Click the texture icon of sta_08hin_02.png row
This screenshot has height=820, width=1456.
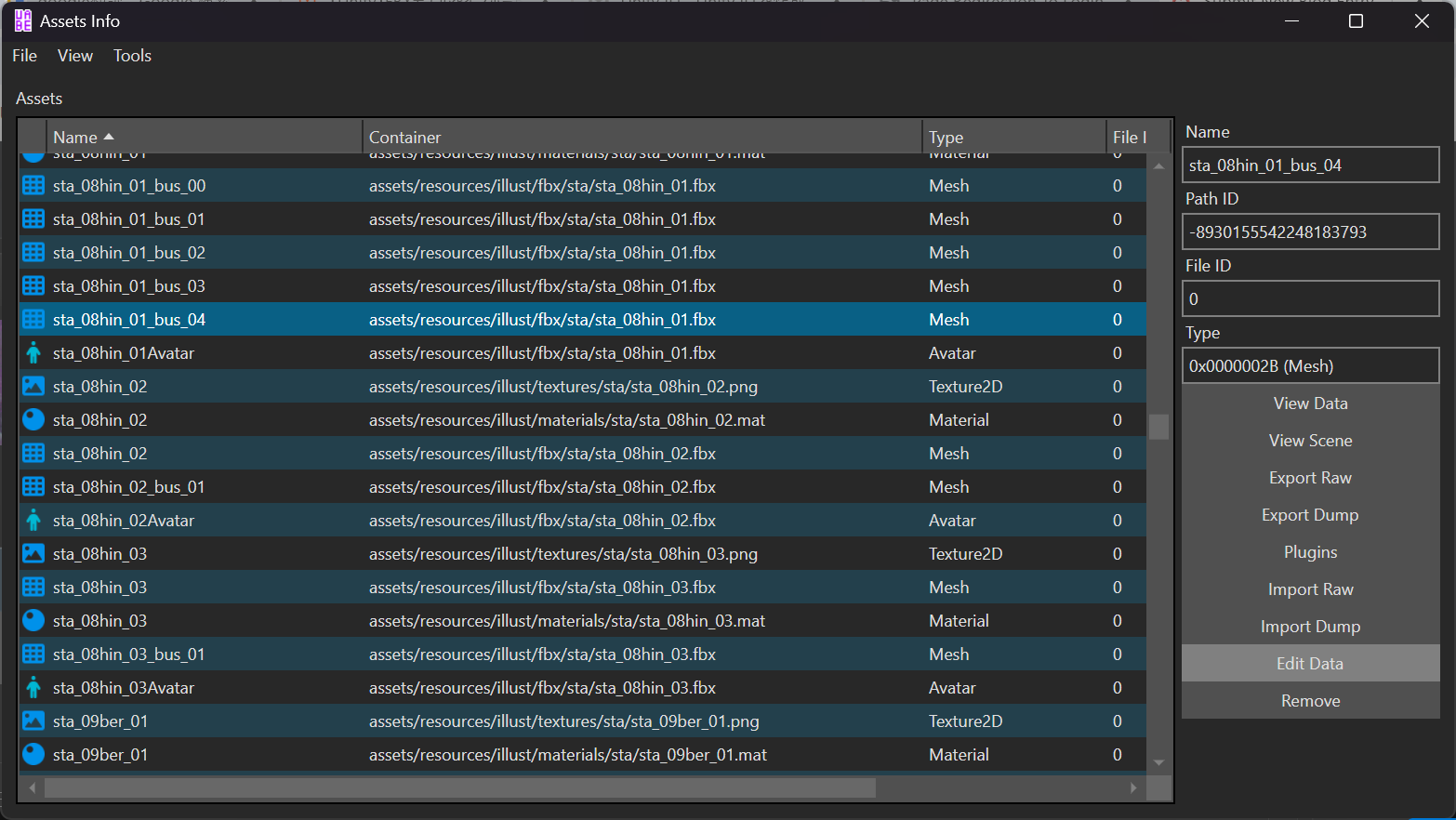tap(33, 386)
